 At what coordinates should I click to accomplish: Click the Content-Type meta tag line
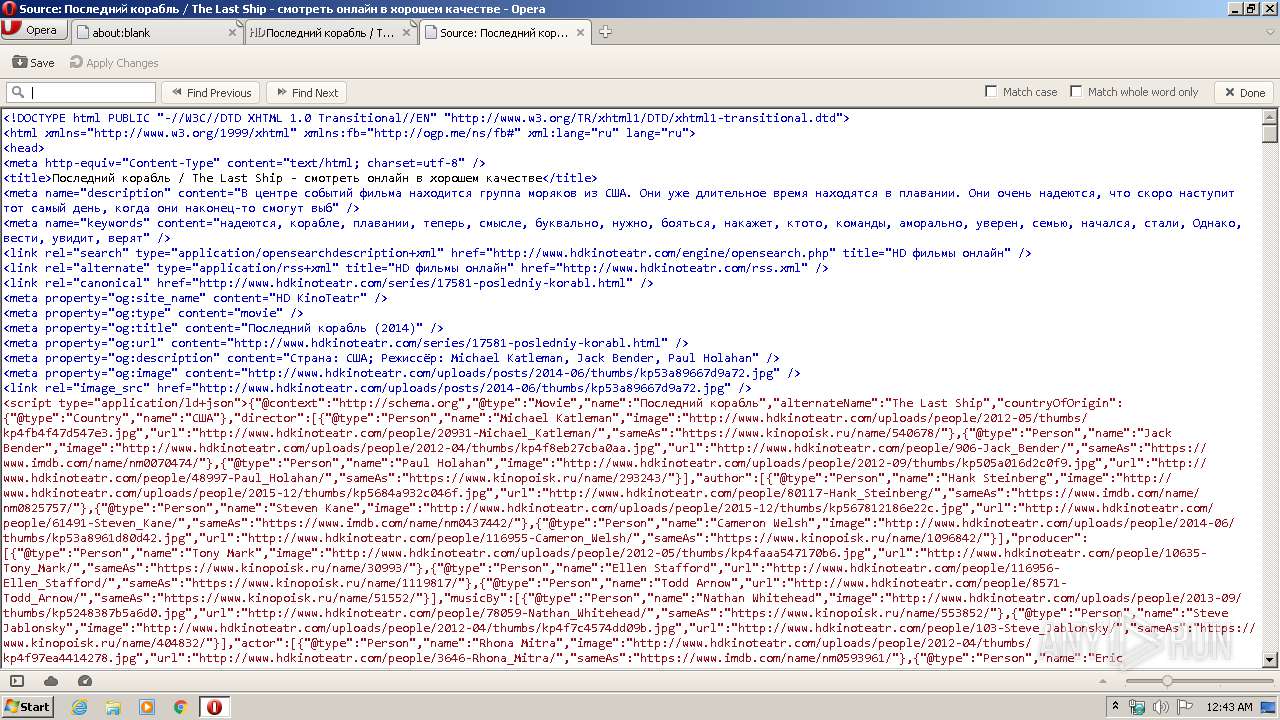(244, 163)
